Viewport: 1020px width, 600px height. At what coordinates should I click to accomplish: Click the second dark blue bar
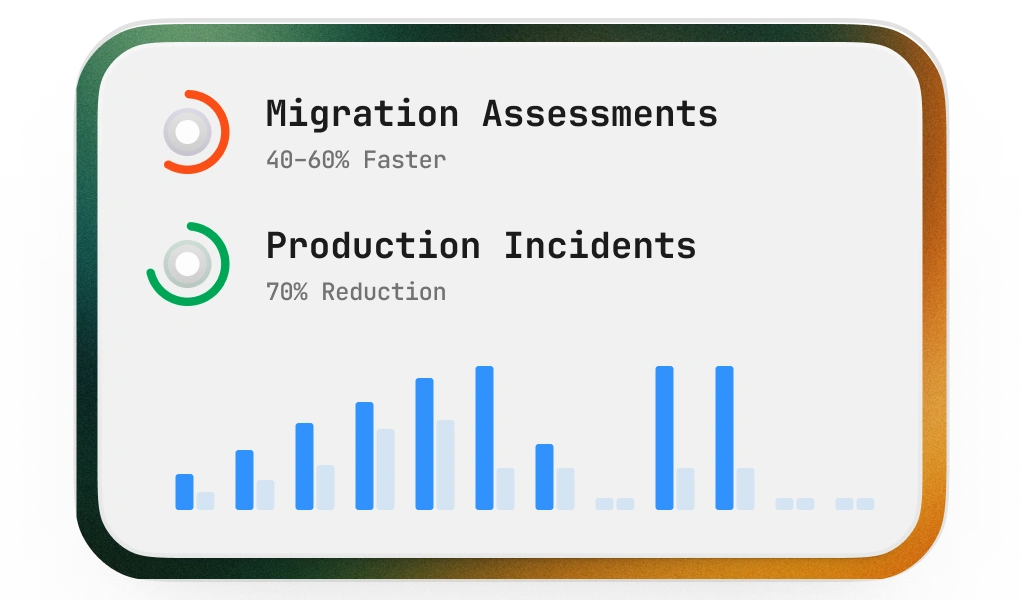[x=244, y=480]
